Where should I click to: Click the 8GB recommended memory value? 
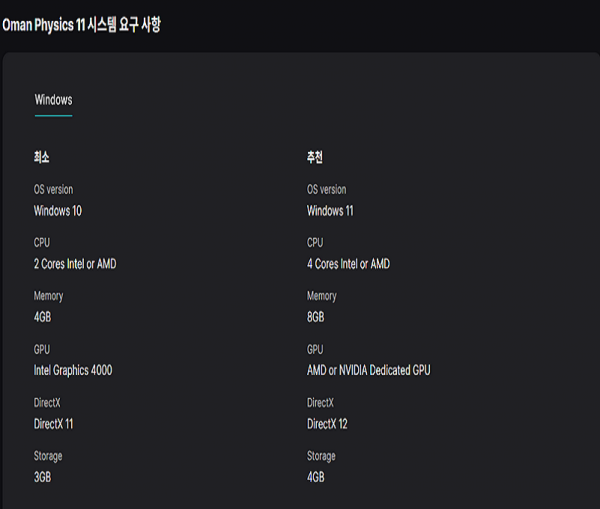tap(316, 317)
